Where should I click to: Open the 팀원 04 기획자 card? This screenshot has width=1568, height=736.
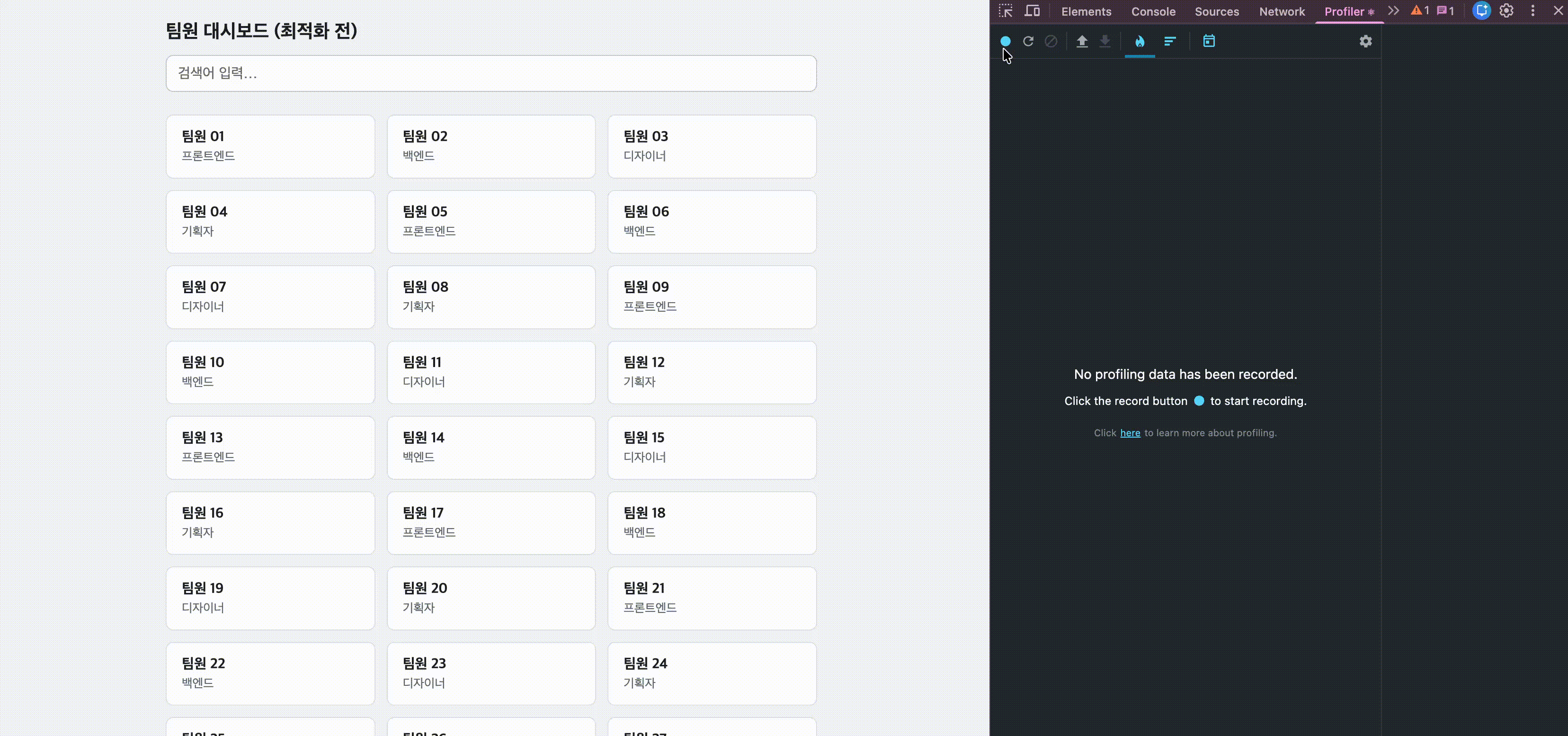point(270,222)
